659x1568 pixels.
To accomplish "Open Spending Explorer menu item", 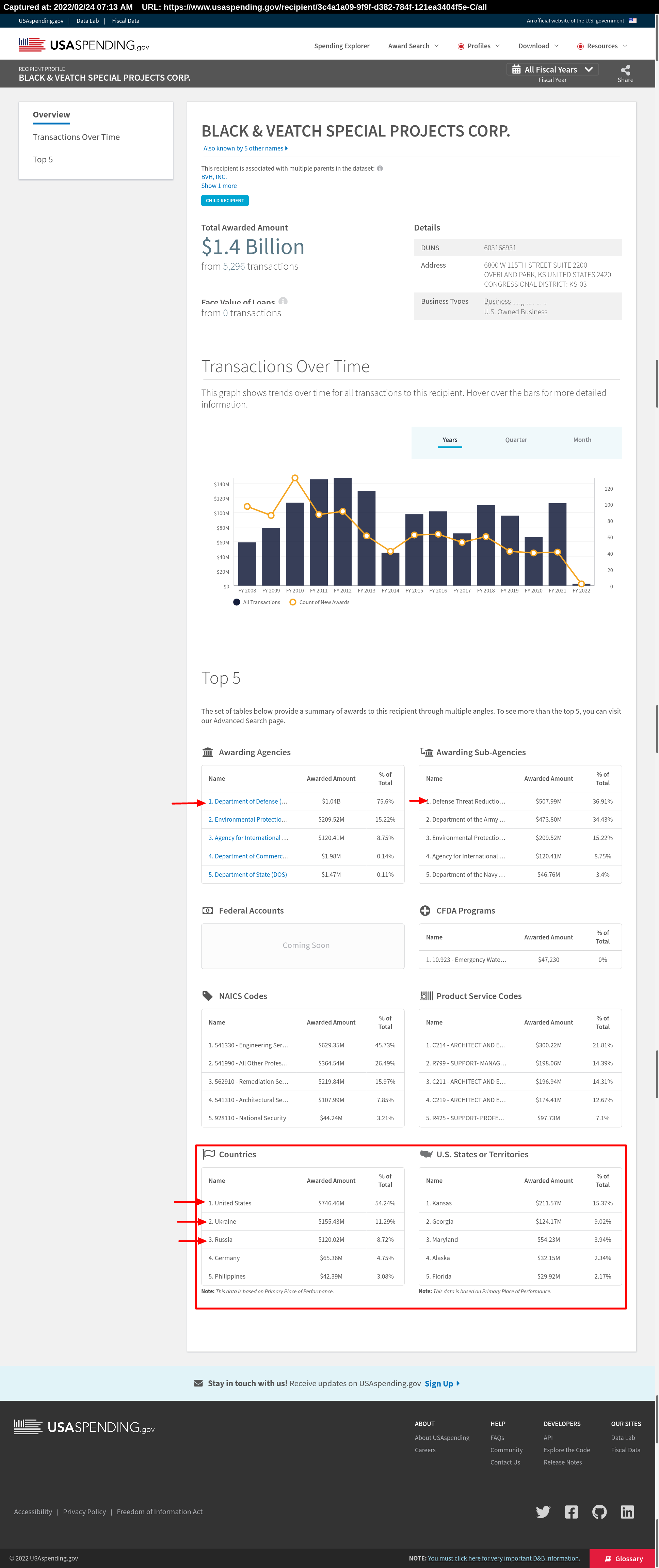I will 341,46.
